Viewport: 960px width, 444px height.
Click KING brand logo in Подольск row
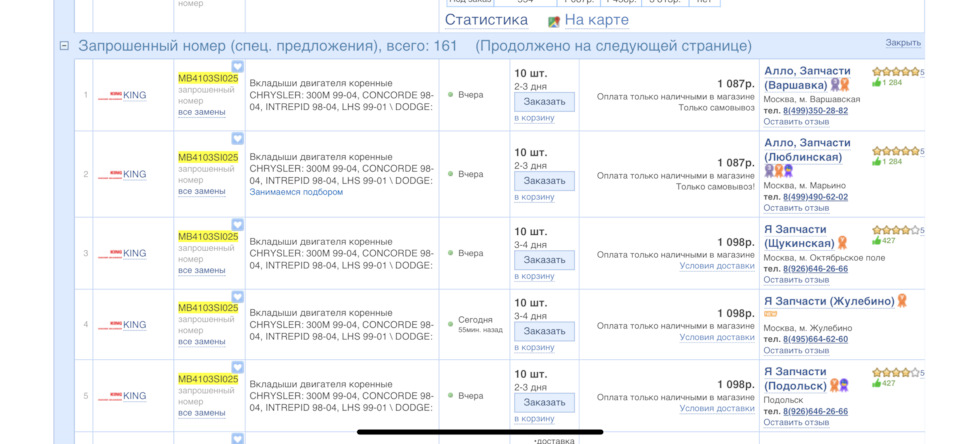coord(110,396)
